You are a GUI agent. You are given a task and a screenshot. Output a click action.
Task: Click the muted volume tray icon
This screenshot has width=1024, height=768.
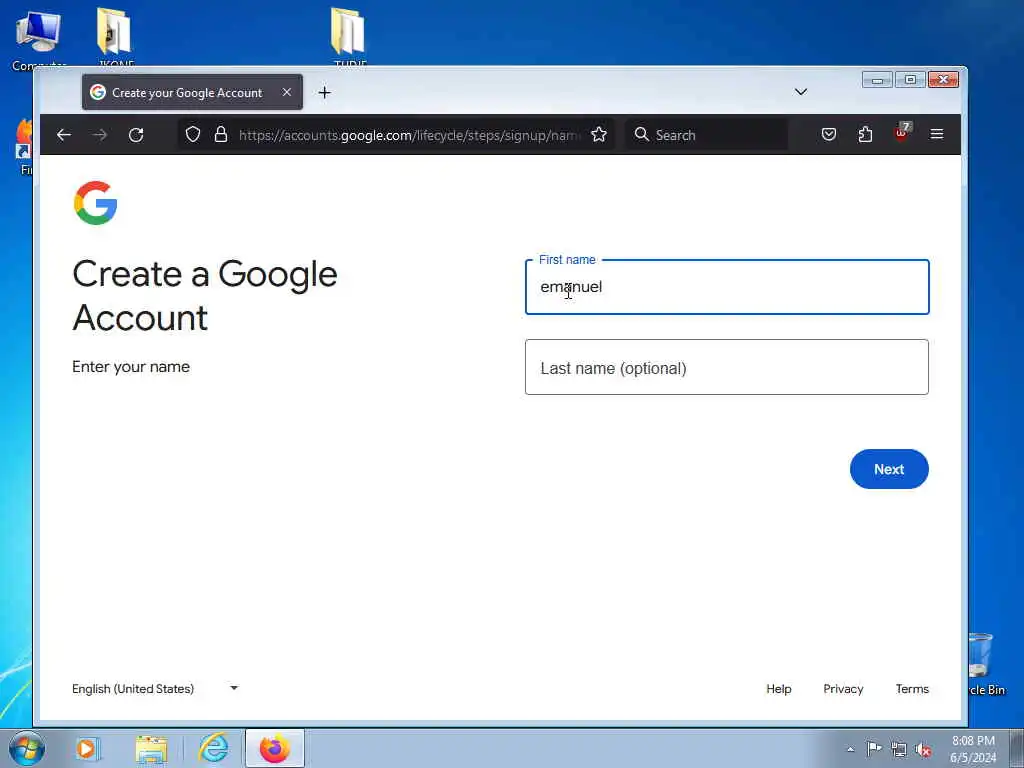pos(923,750)
